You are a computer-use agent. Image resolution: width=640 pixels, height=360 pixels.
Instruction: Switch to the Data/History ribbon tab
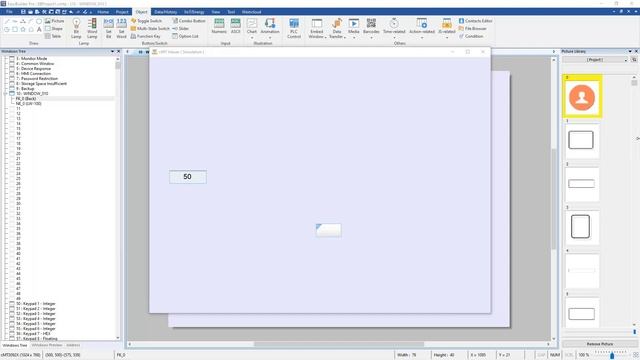165,12
